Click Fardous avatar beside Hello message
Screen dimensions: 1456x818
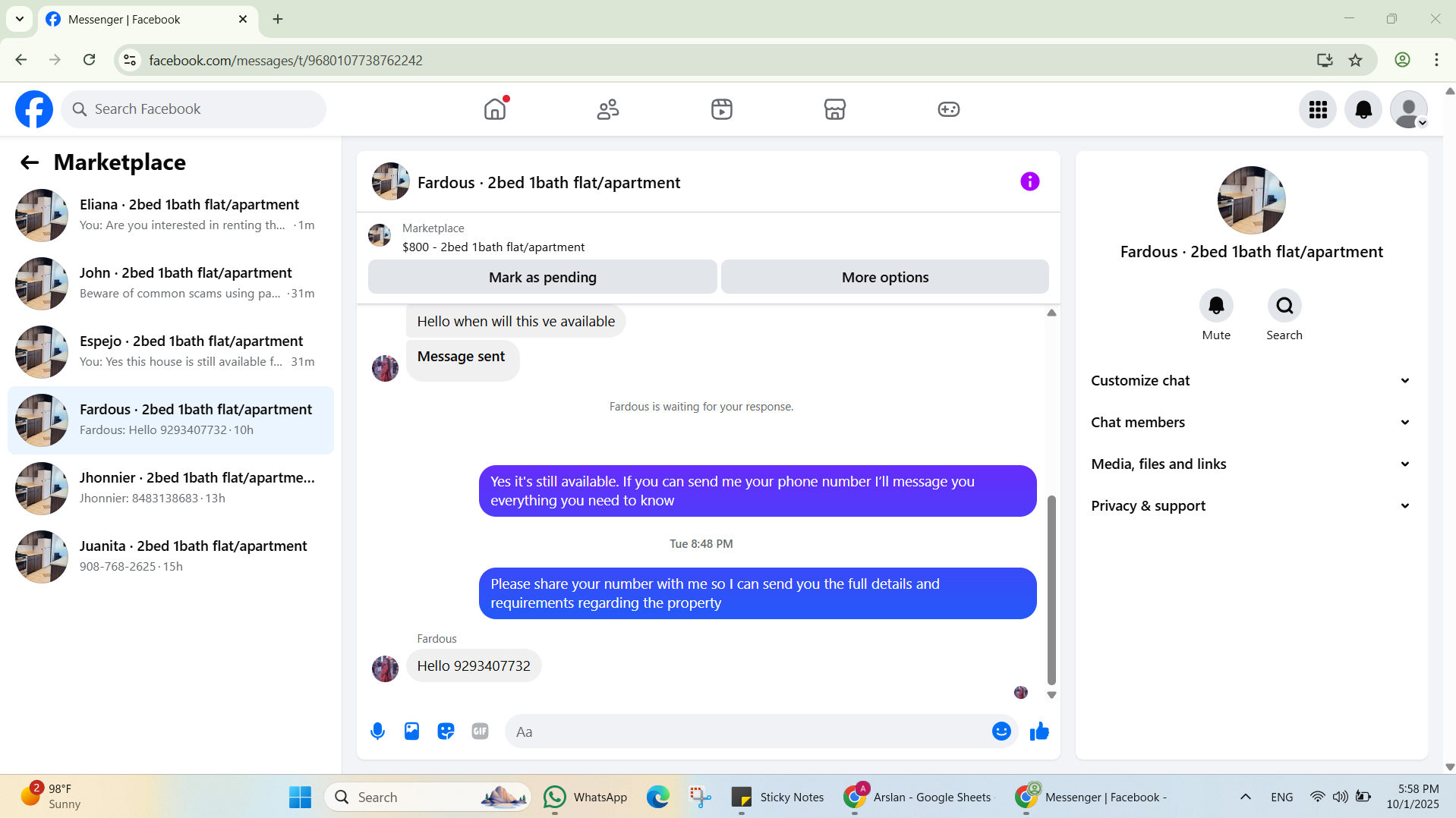(x=385, y=669)
